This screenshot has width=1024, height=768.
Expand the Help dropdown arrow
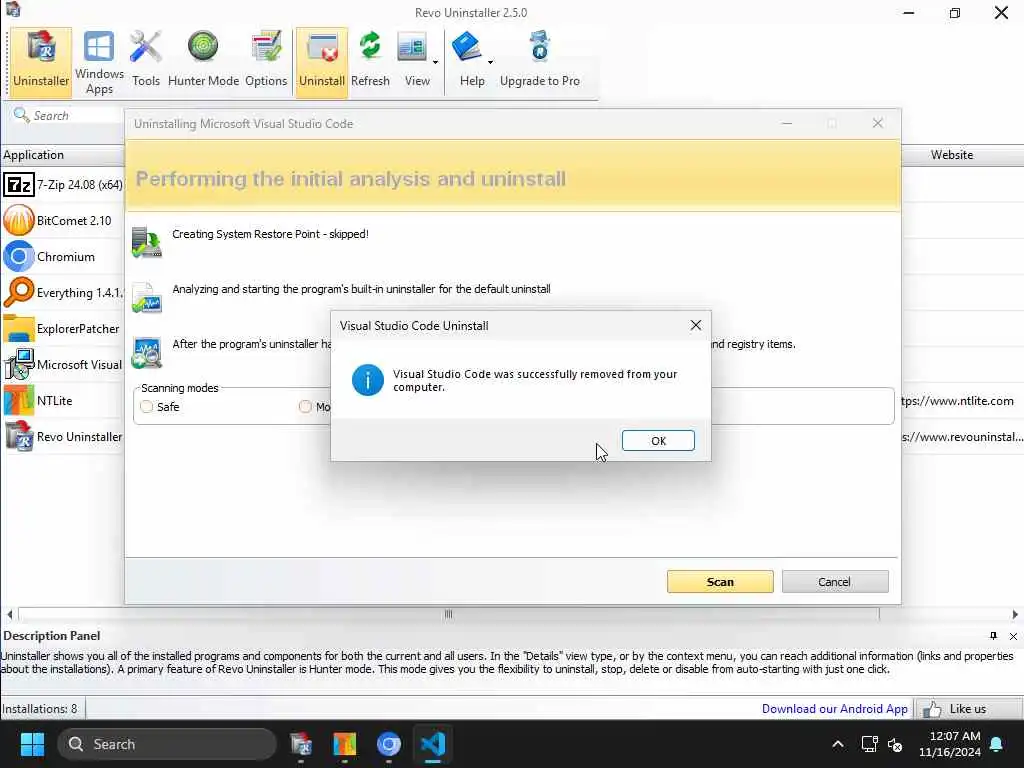(490, 63)
